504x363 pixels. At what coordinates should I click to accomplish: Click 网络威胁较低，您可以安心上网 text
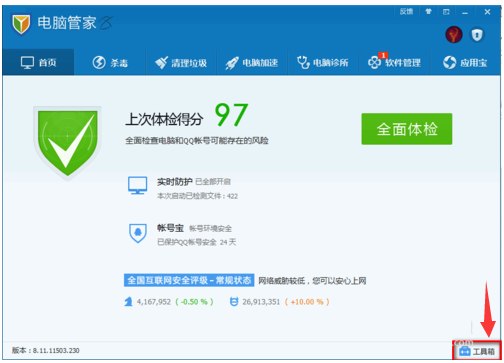pyautogui.click(x=312, y=281)
